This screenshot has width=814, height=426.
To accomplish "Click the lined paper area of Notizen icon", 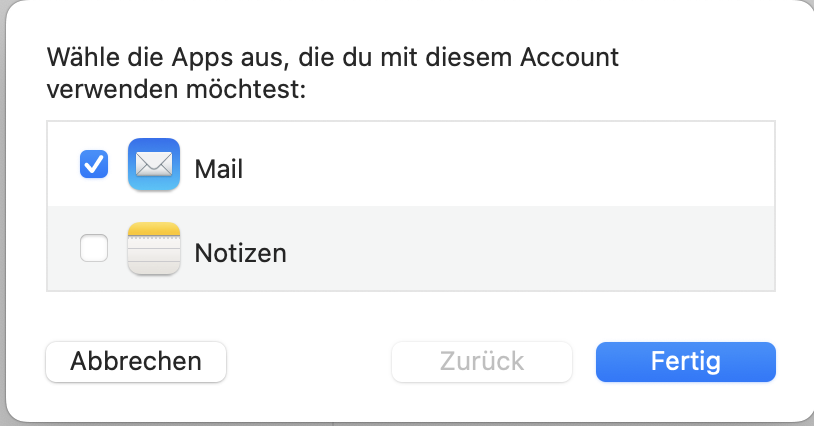I will tap(154, 257).
